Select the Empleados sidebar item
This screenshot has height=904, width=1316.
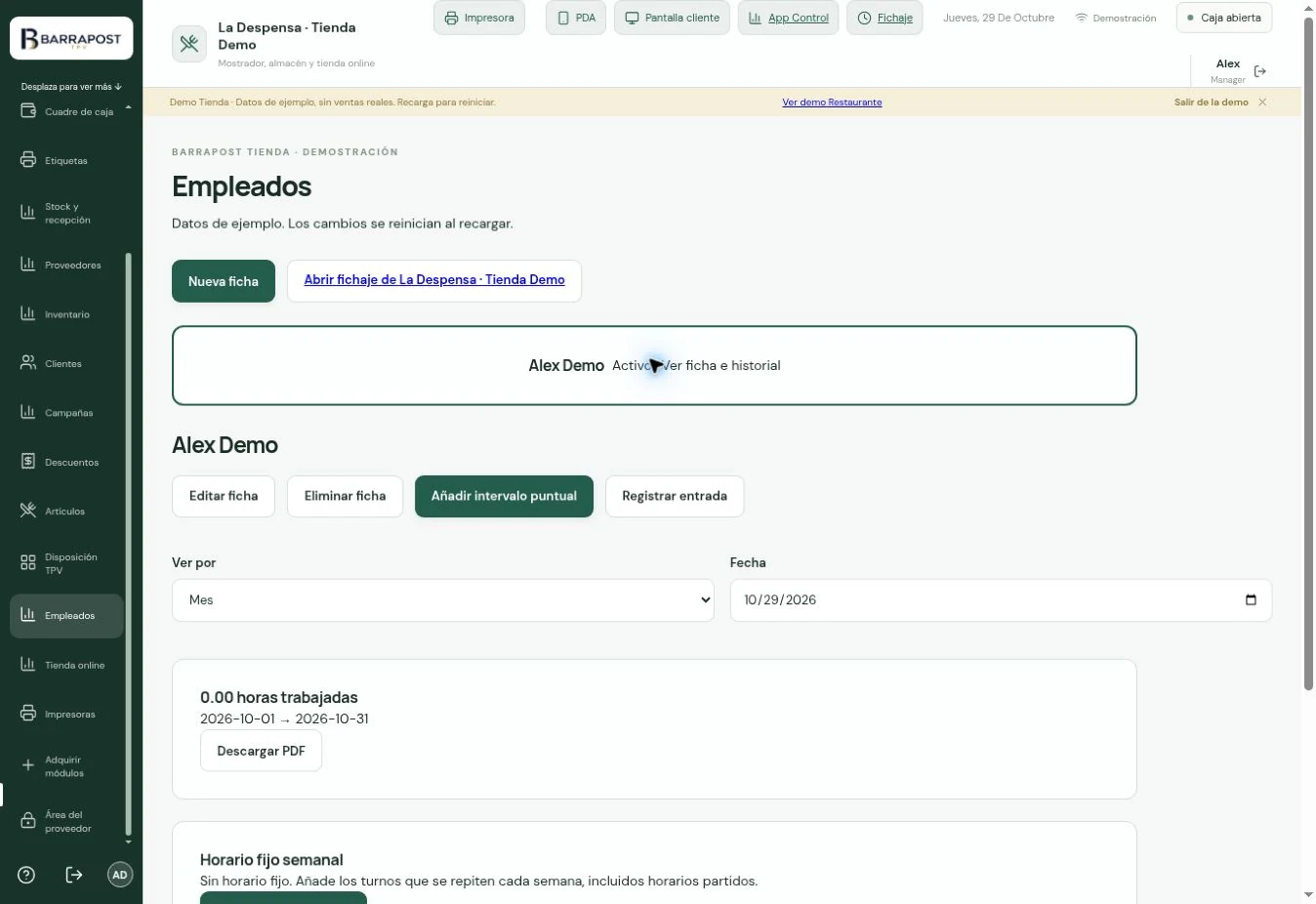[x=66, y=616]
